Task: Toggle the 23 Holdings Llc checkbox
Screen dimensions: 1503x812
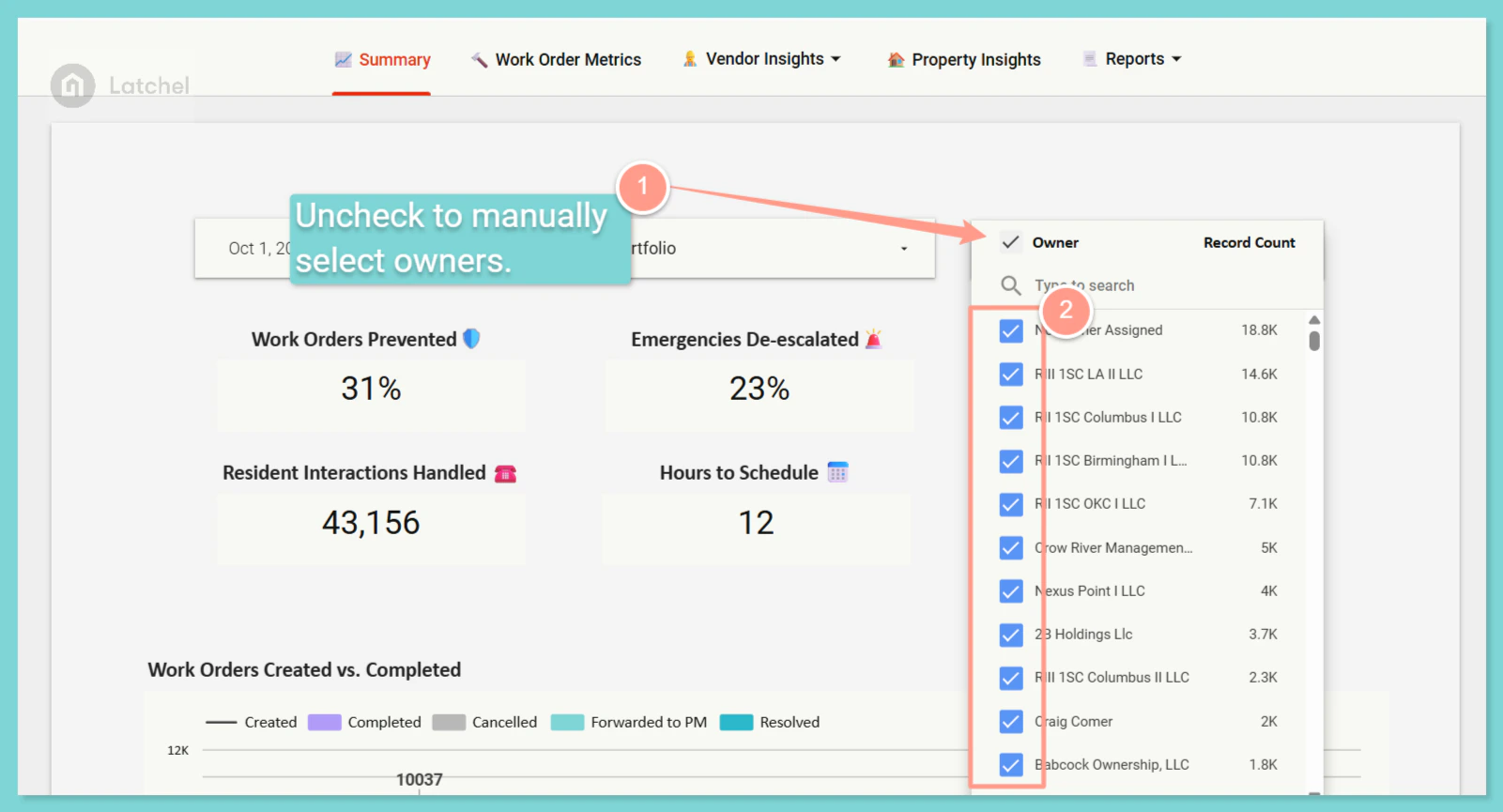Action: click(1011, 635)
